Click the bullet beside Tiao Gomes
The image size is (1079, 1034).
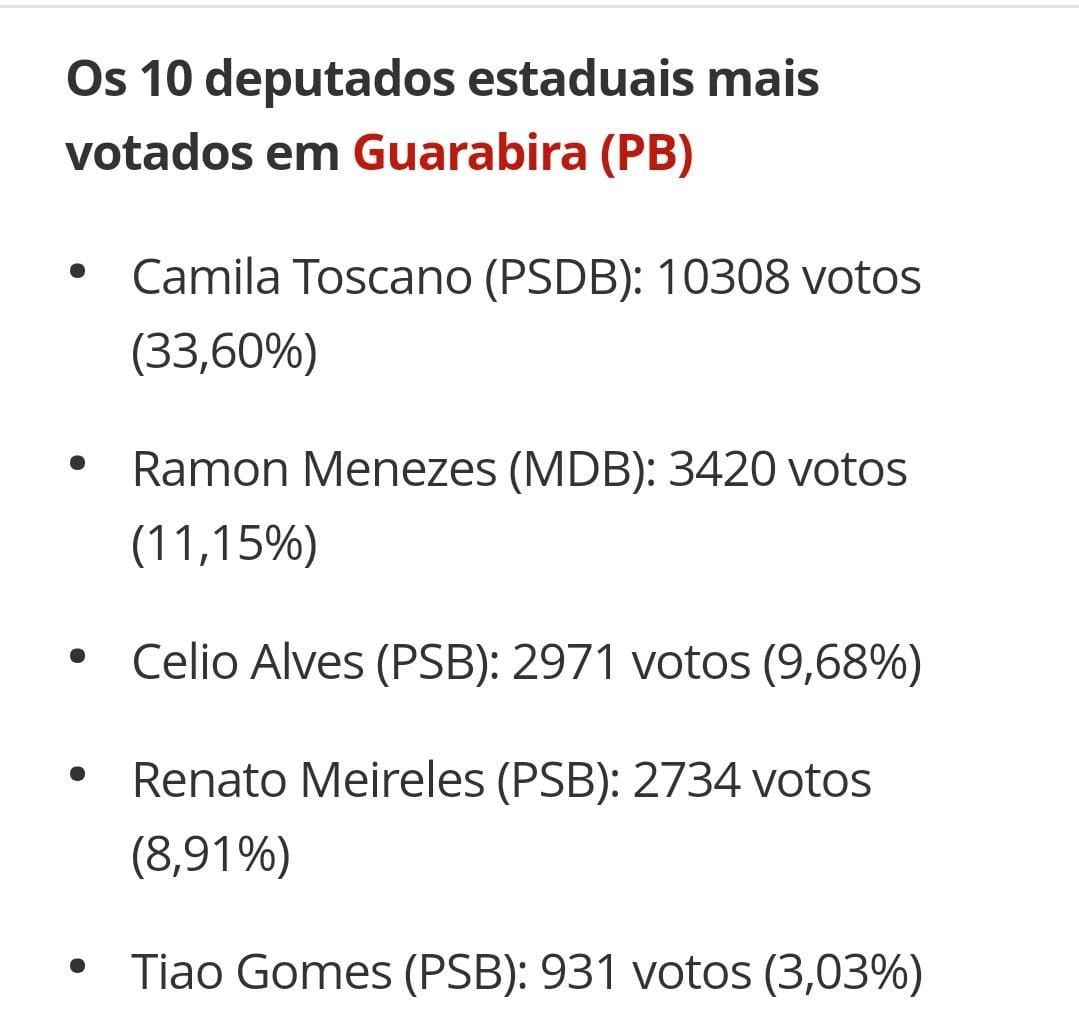coord(78,968)
